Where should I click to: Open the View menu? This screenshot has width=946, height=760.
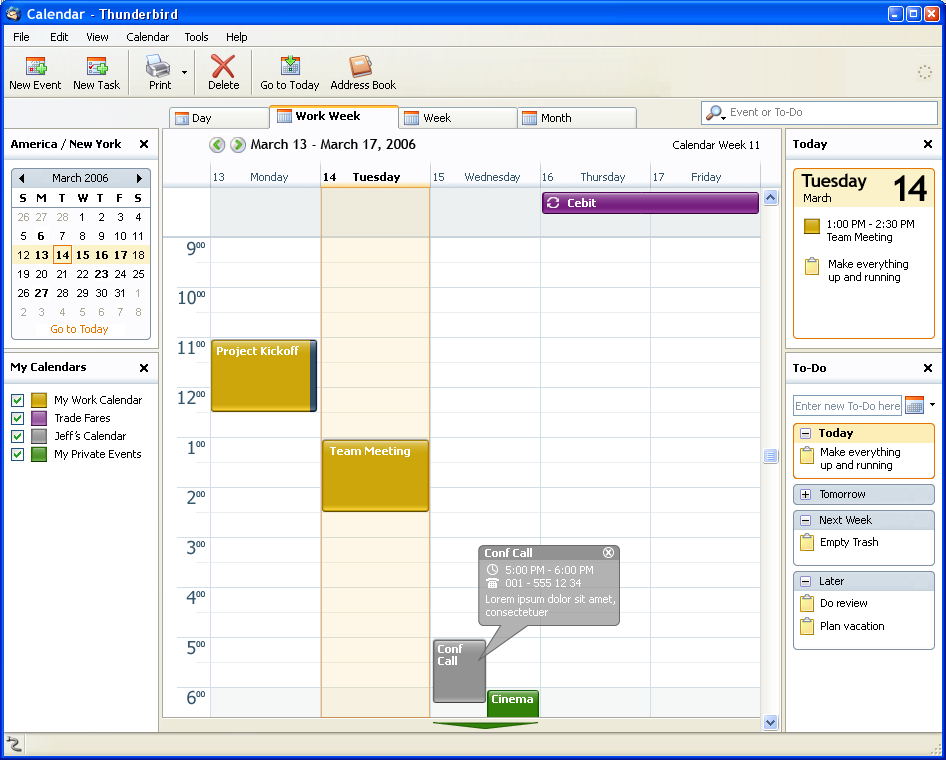pos(97,37)
